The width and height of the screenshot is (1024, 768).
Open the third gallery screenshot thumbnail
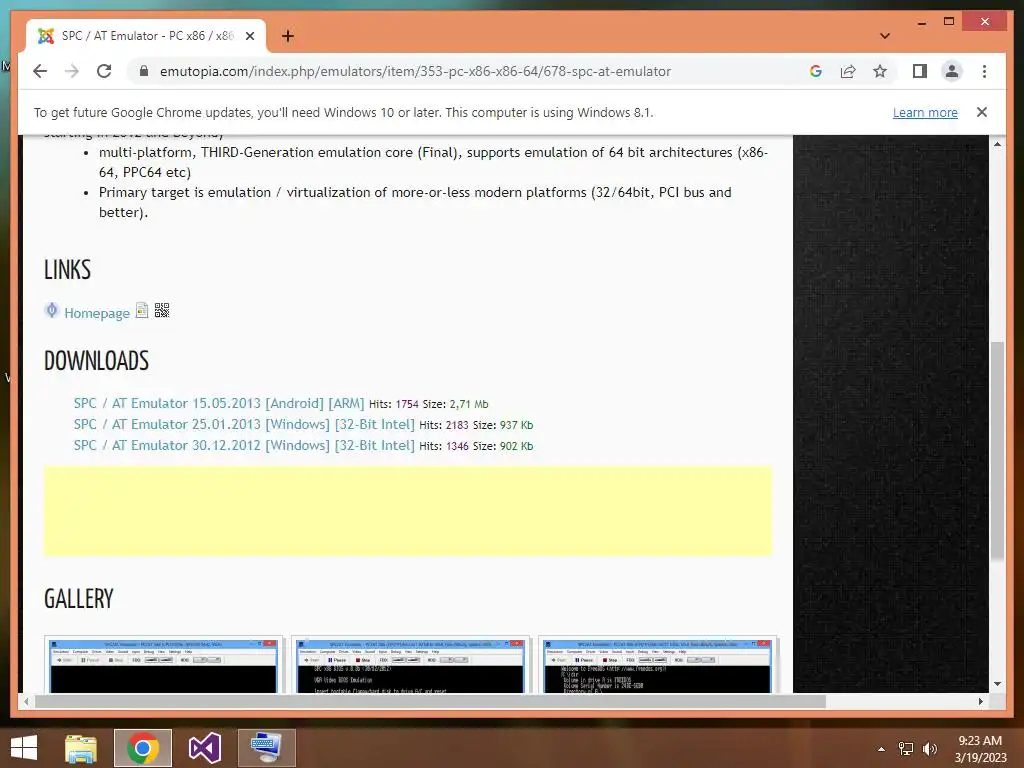658,665
